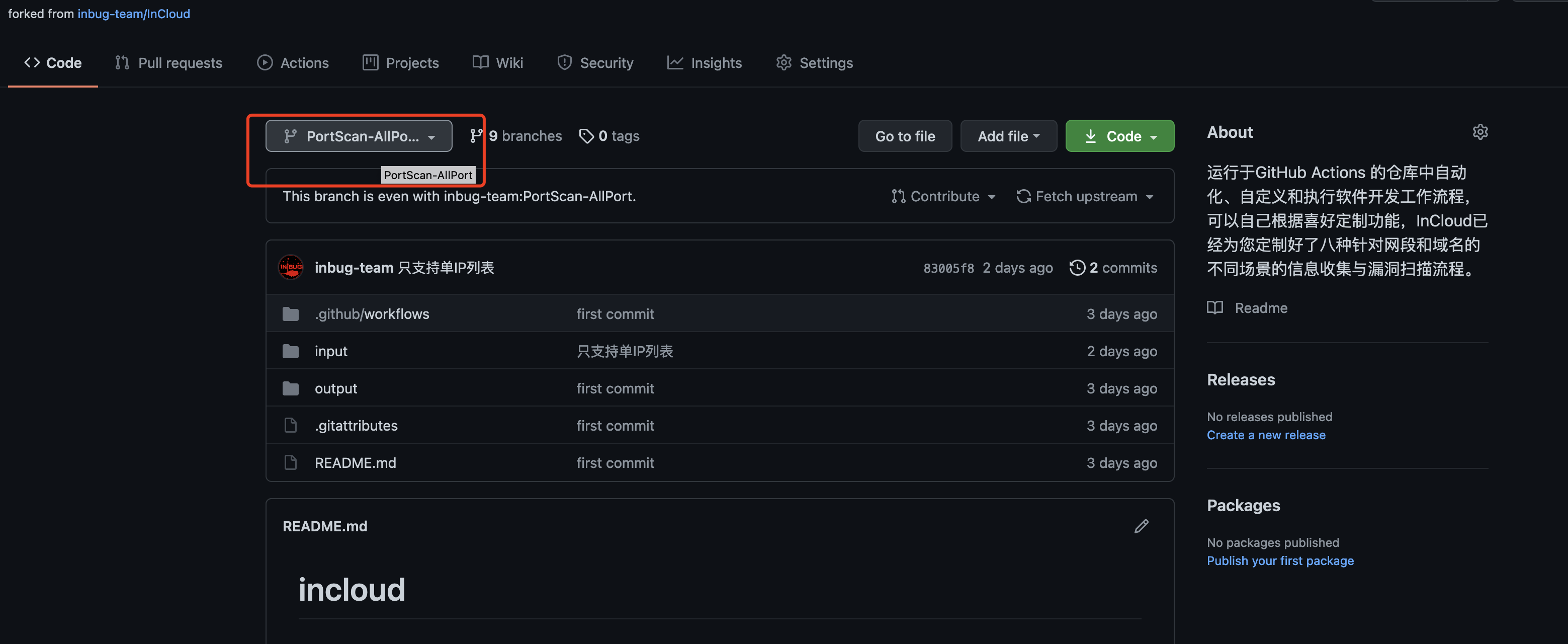Expand the Contribute dropdown
The image size is (1568, 644).
[x=943, y=196]
